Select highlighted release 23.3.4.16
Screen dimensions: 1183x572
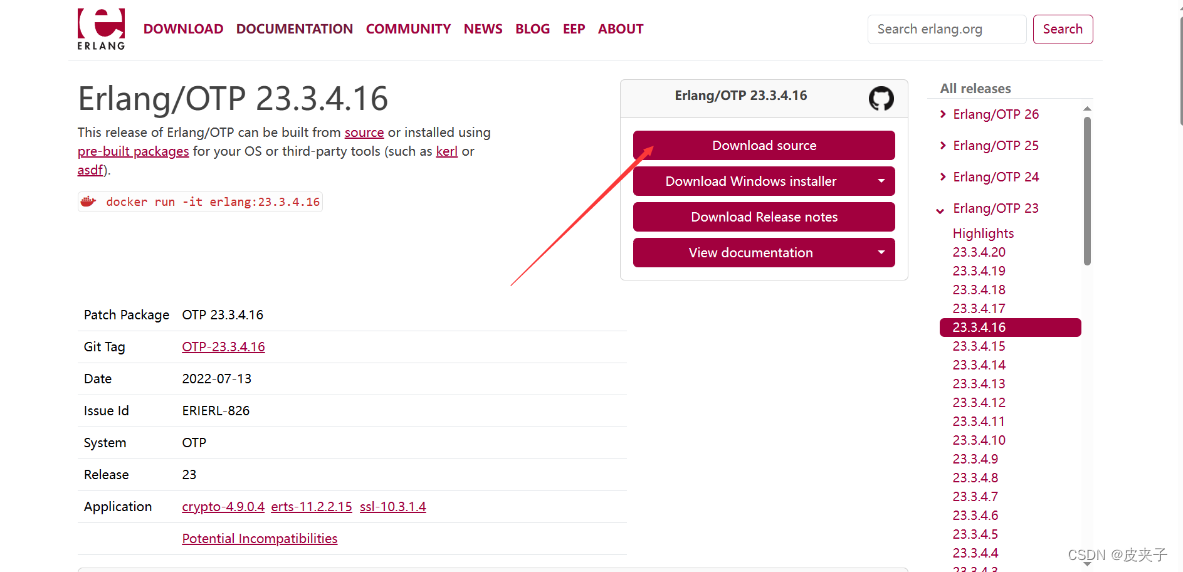tap(1010, 328)
